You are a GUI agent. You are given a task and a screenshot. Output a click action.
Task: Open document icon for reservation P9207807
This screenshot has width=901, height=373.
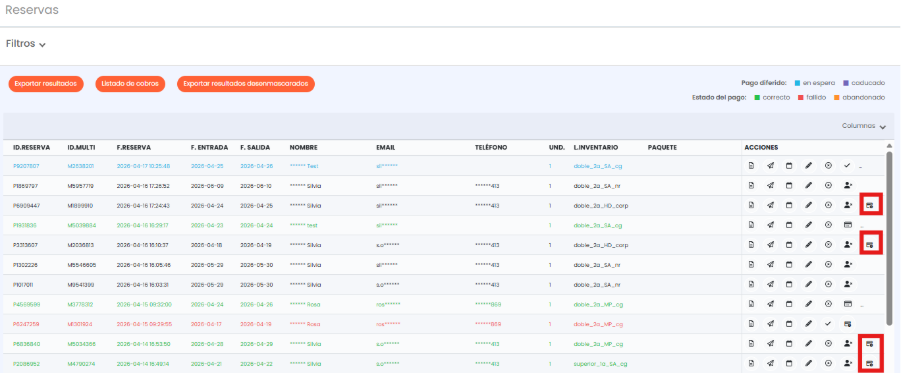(751, 166)
